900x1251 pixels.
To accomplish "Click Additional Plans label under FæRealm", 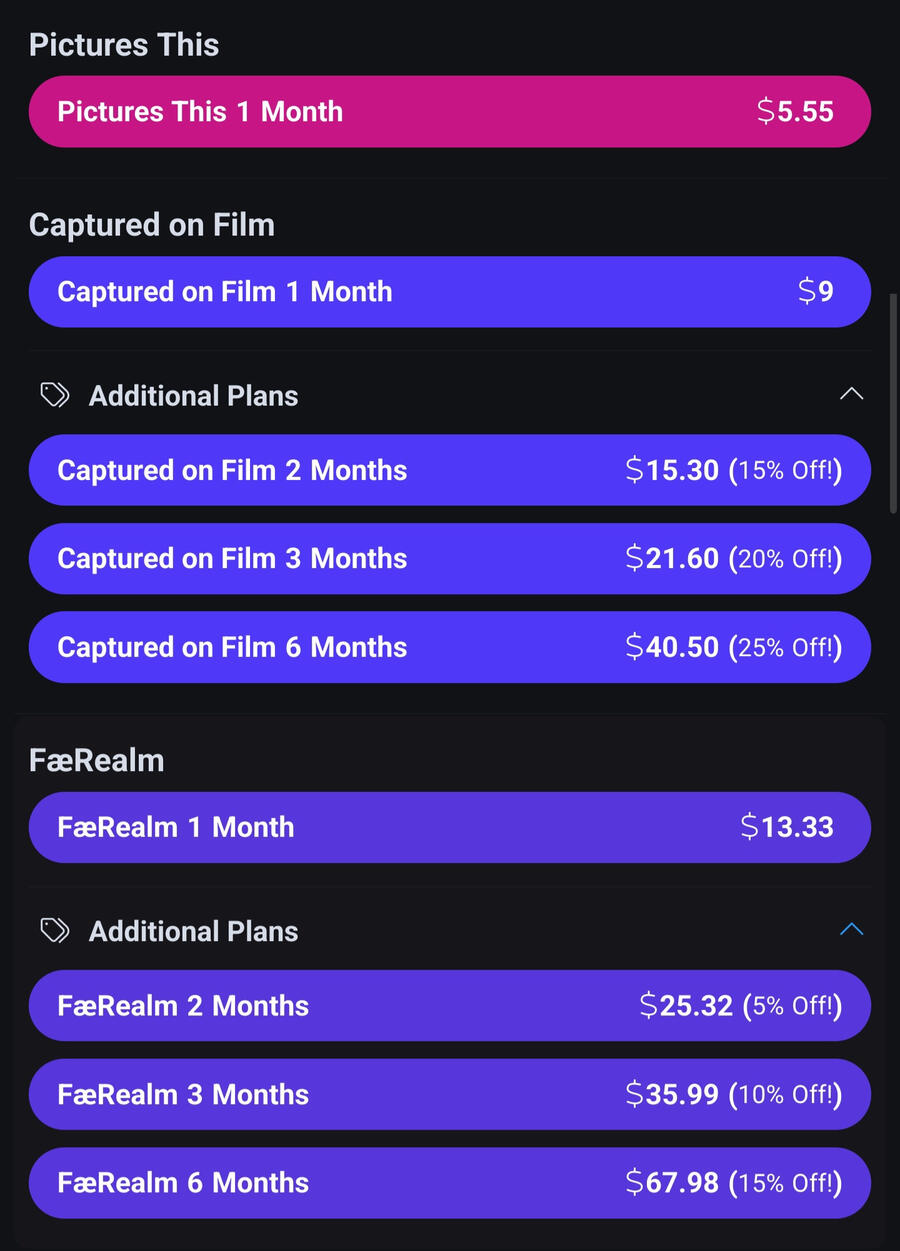I will tap(193, 931).
